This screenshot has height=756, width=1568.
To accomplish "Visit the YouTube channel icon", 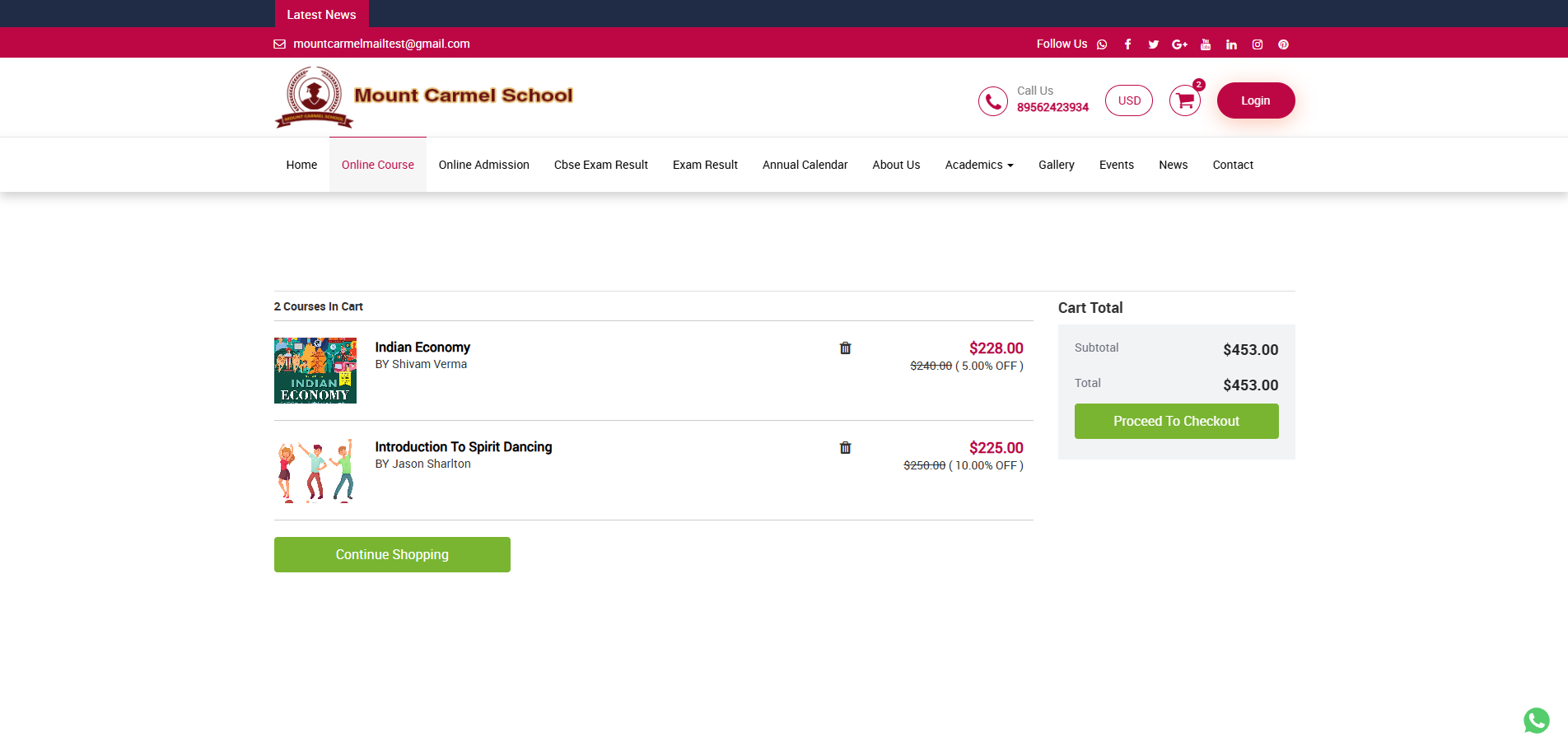I will (x=1206, y=44).
